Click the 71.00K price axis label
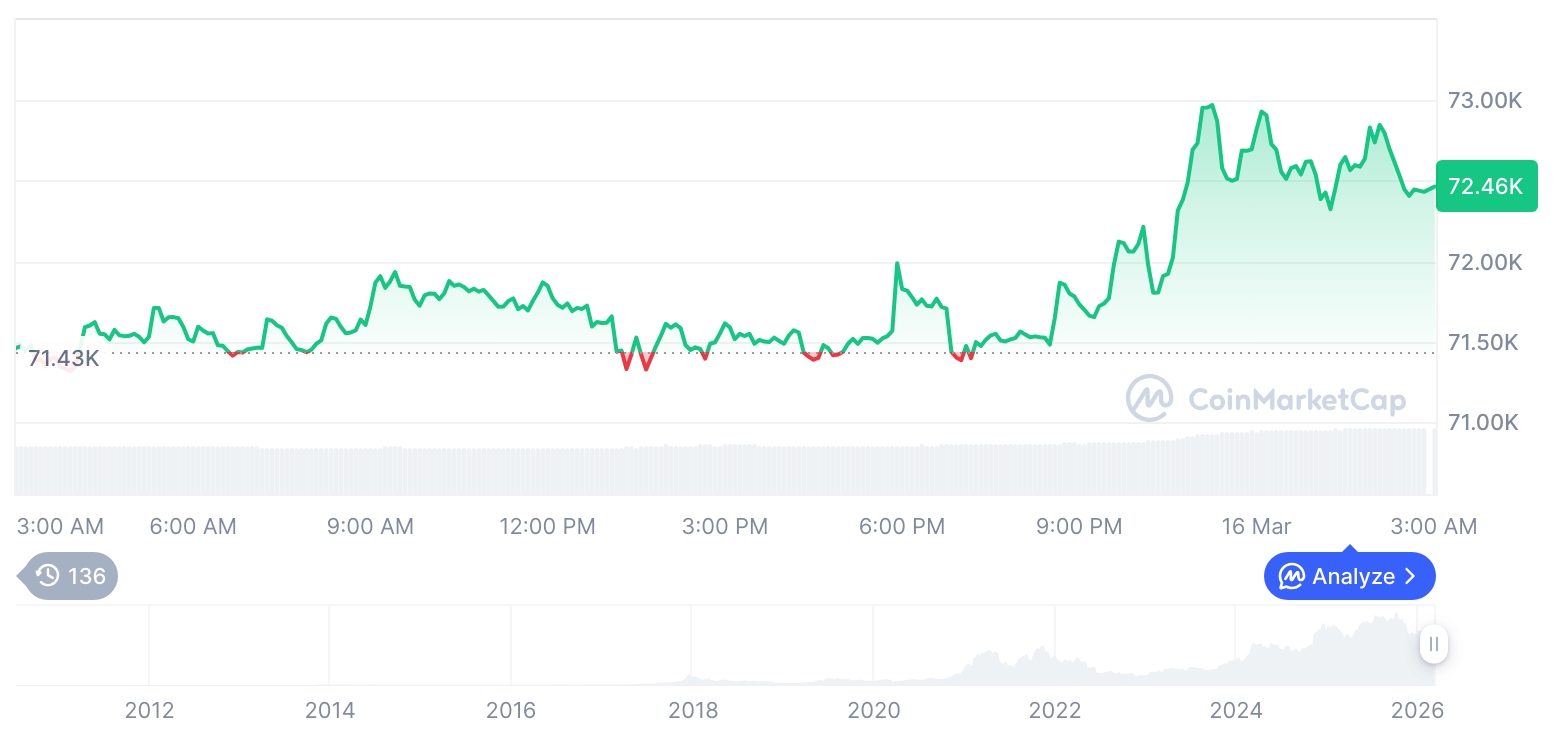1566x732 pixels. point(1485,423)
